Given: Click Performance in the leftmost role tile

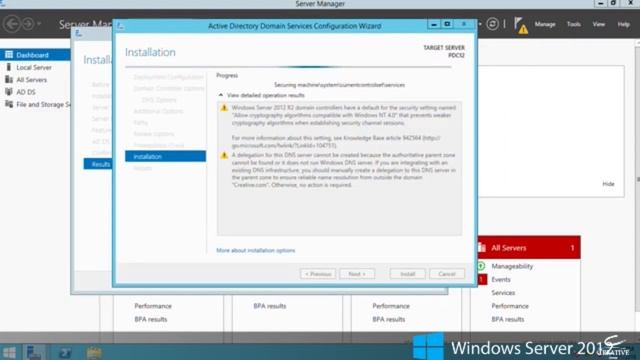Looking at the screenshot, I should [x=153, y=306].
